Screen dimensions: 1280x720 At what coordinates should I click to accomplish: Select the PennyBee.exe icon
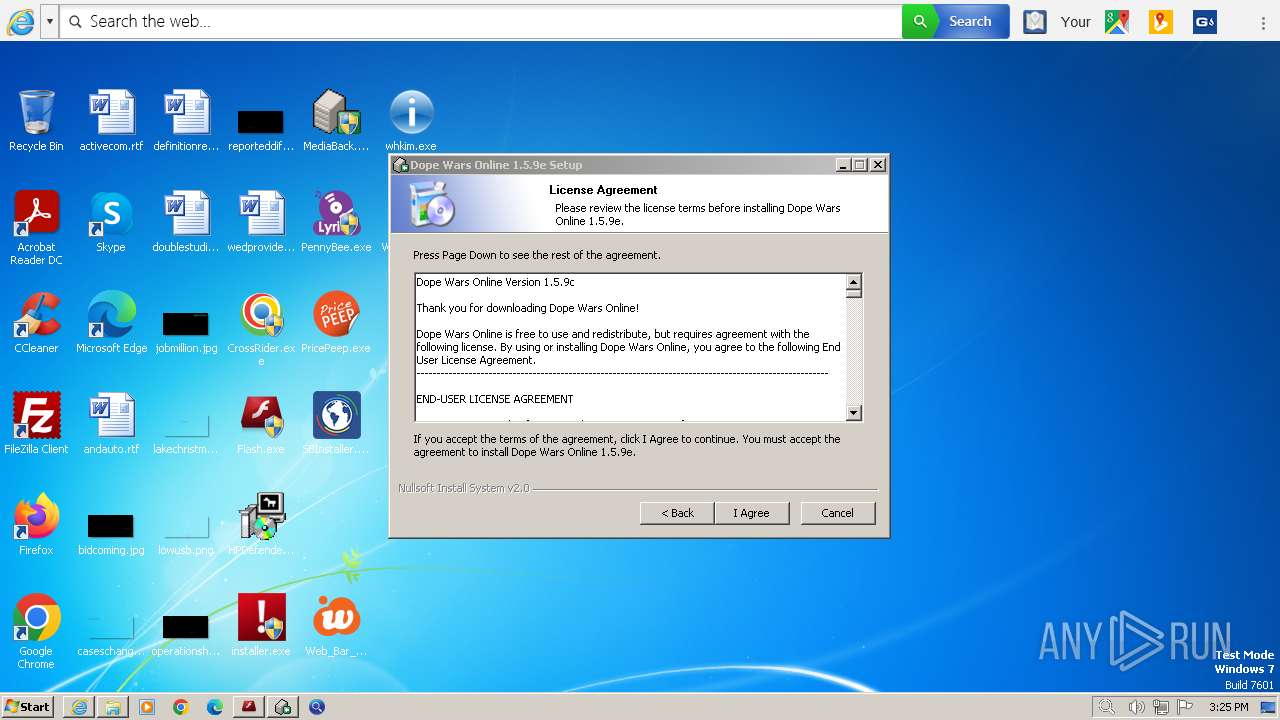[x=336, y=222]
